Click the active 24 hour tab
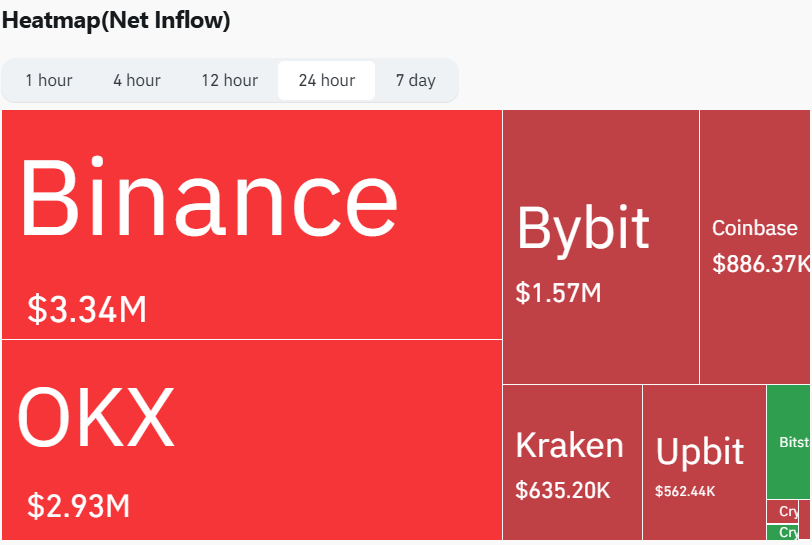812x545 pixels. (x=326, y=80)
